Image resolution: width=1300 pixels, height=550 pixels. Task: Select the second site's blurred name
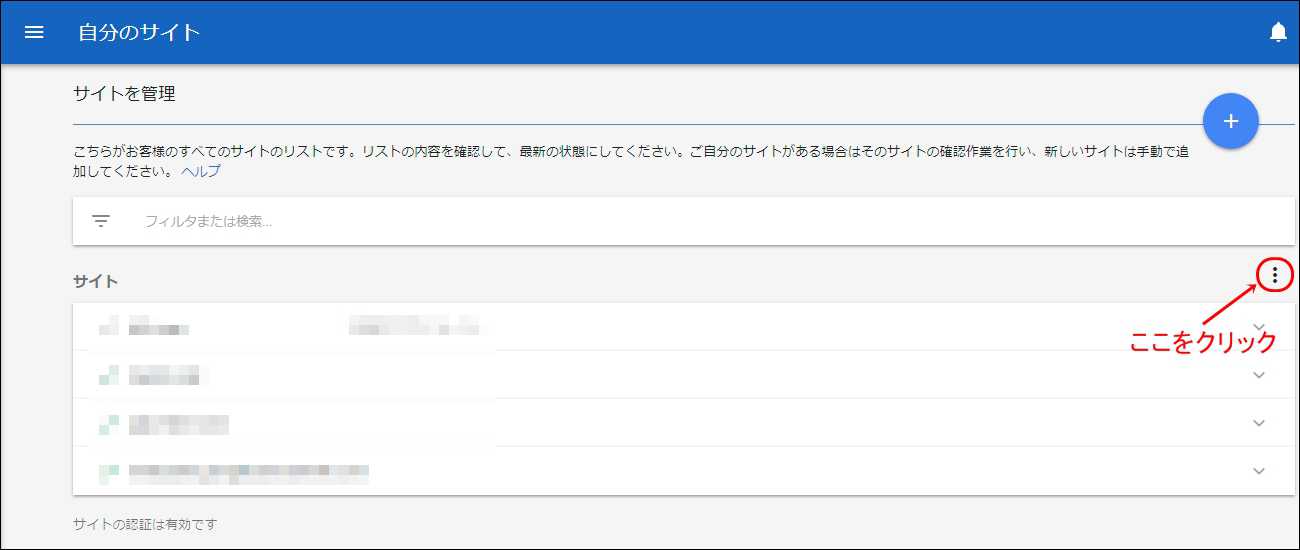pyautogui.click(x=164, y=375)
